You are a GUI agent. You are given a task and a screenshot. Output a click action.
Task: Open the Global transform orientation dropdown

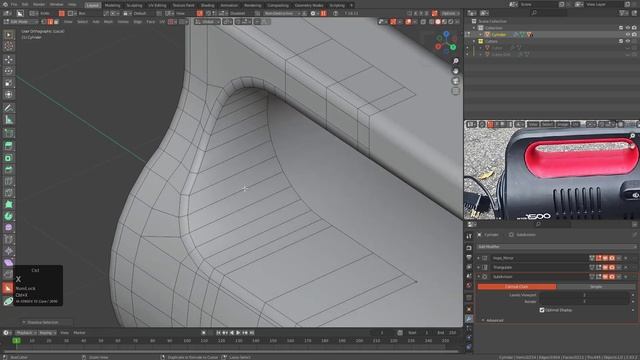click(x=207, y=22)
